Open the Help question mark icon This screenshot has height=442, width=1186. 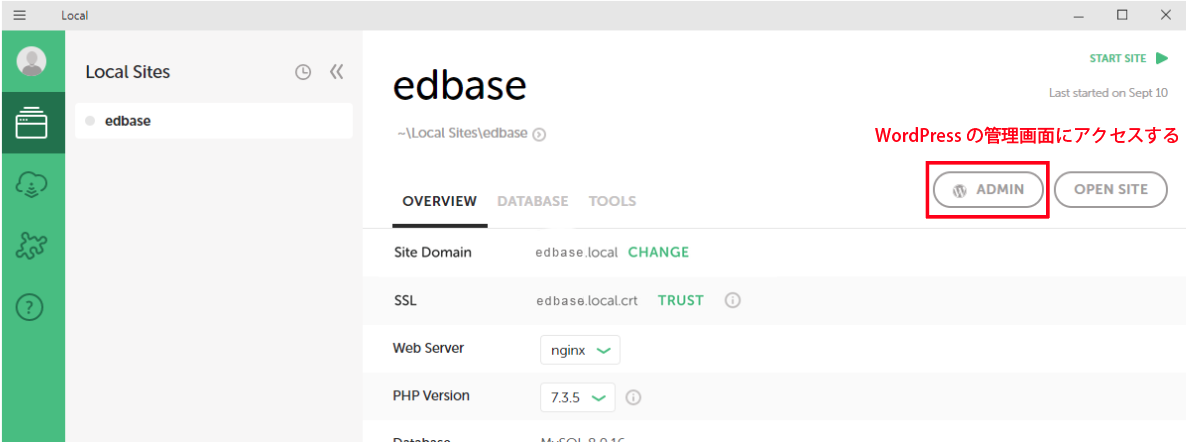29,307
